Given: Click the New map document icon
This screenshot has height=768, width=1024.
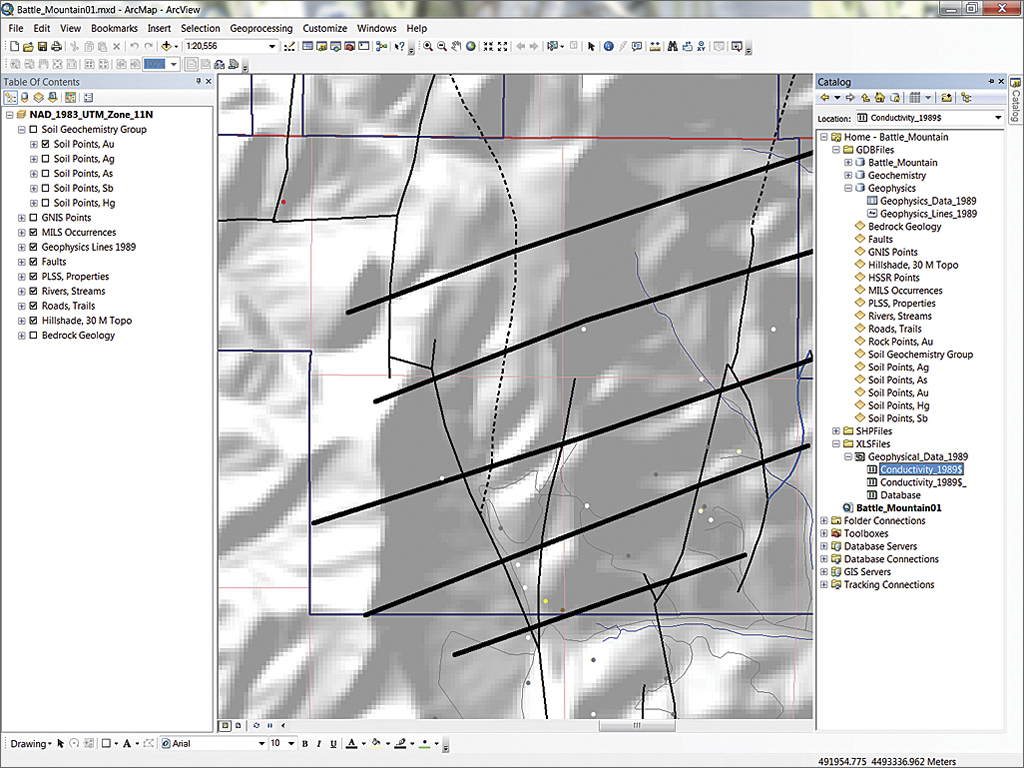Looking at the screenshot, I should click(x=14, y=46).
